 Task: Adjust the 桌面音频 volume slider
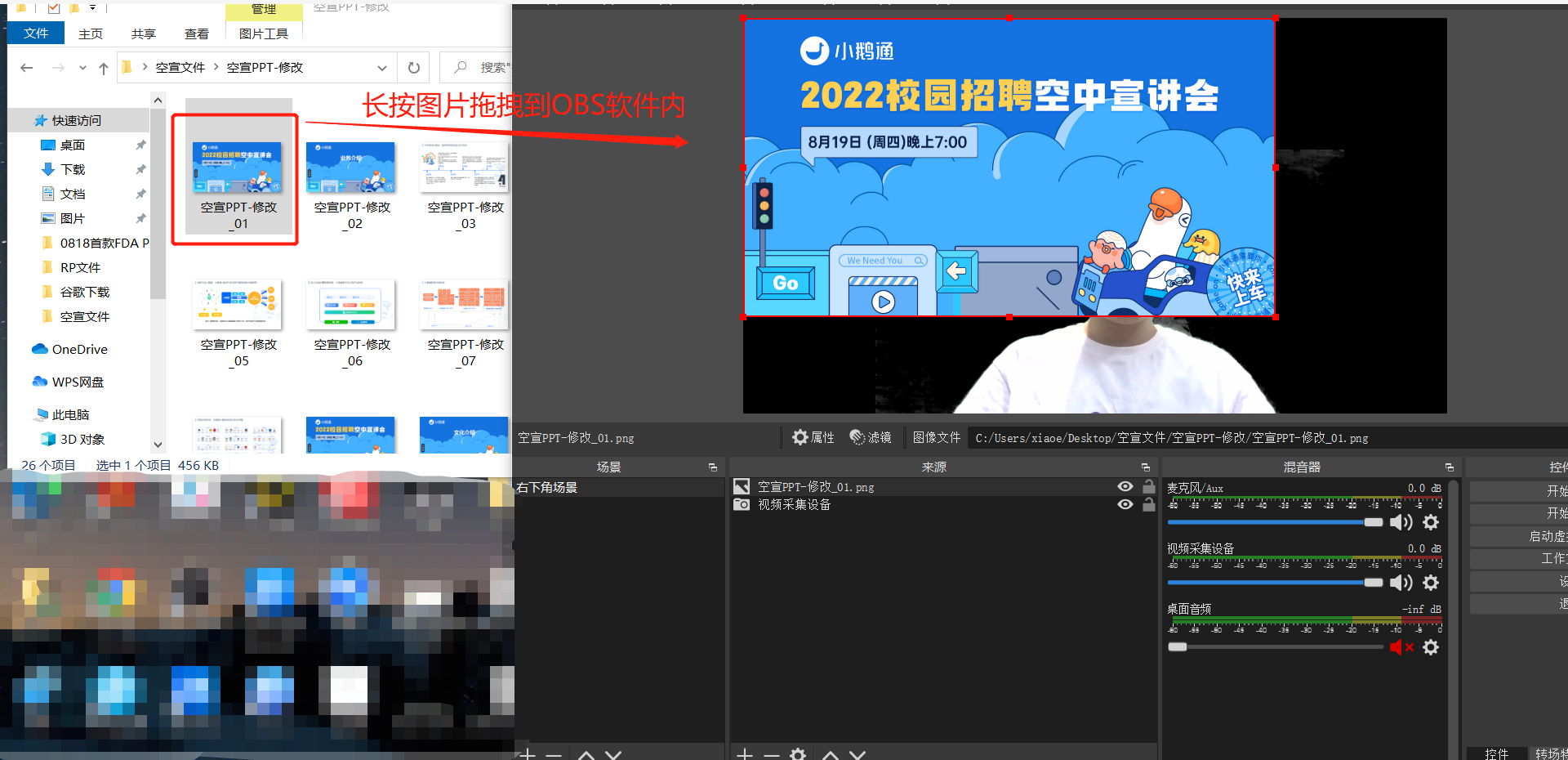tap(1275, 647)
